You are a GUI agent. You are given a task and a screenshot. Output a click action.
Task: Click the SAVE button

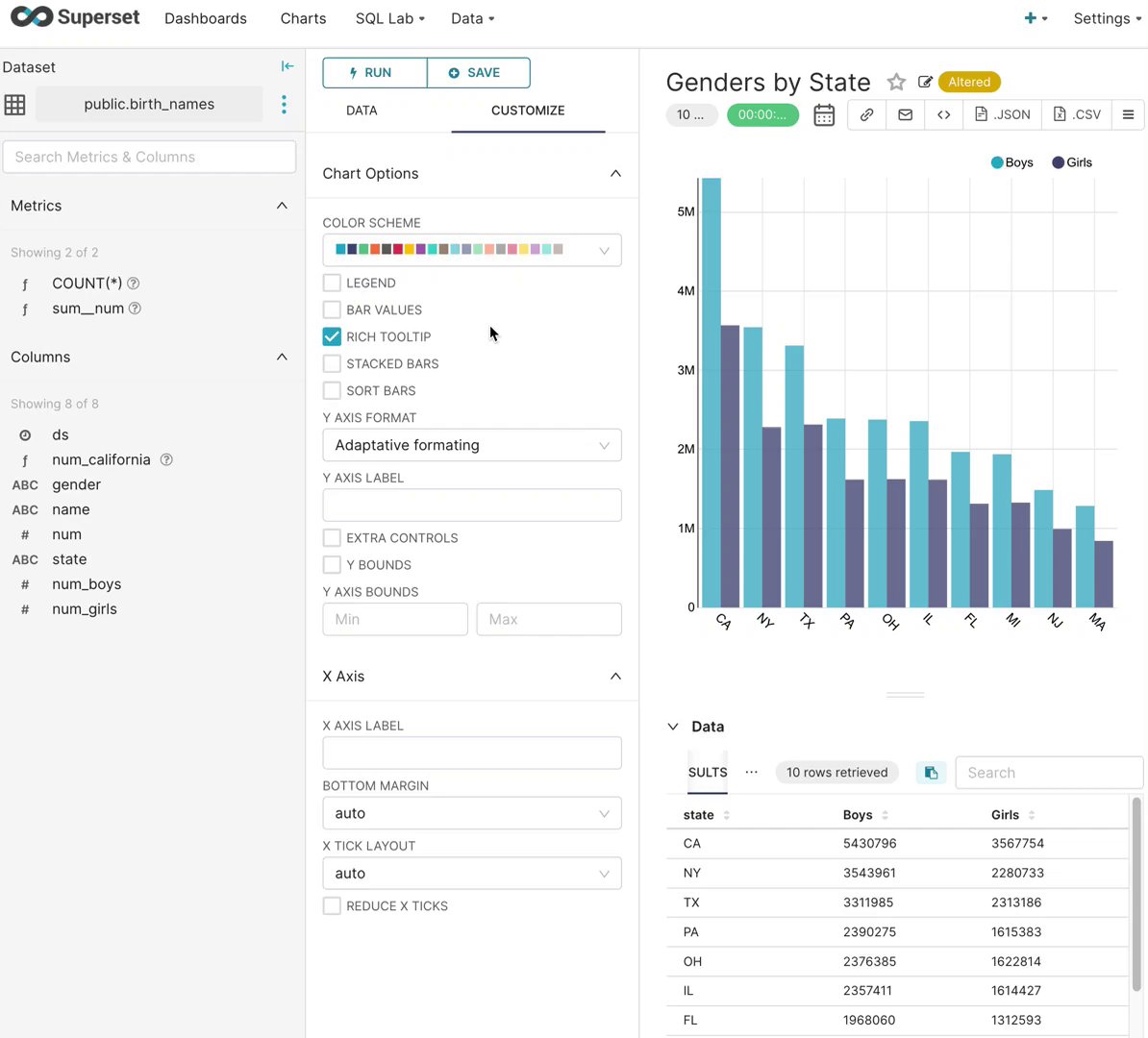[479, 72]
